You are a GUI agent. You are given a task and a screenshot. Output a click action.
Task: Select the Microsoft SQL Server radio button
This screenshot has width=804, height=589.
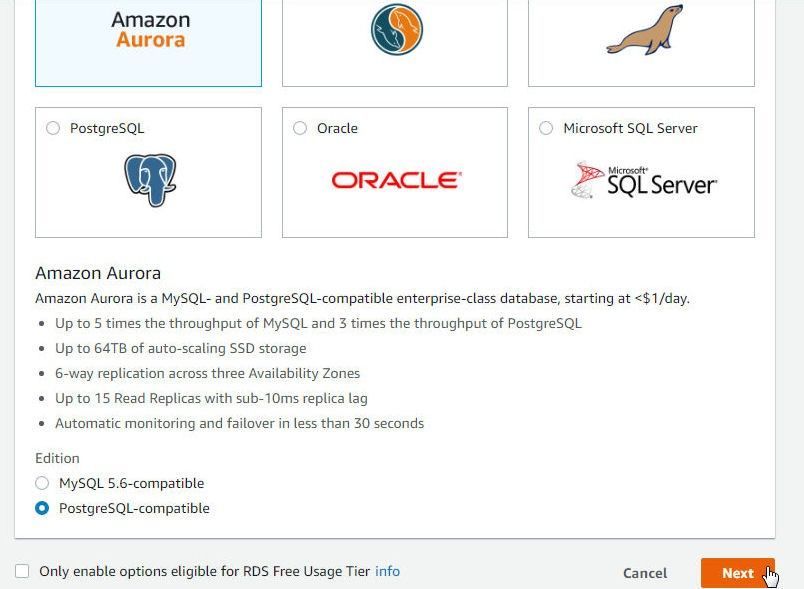(x=546, y=128)
